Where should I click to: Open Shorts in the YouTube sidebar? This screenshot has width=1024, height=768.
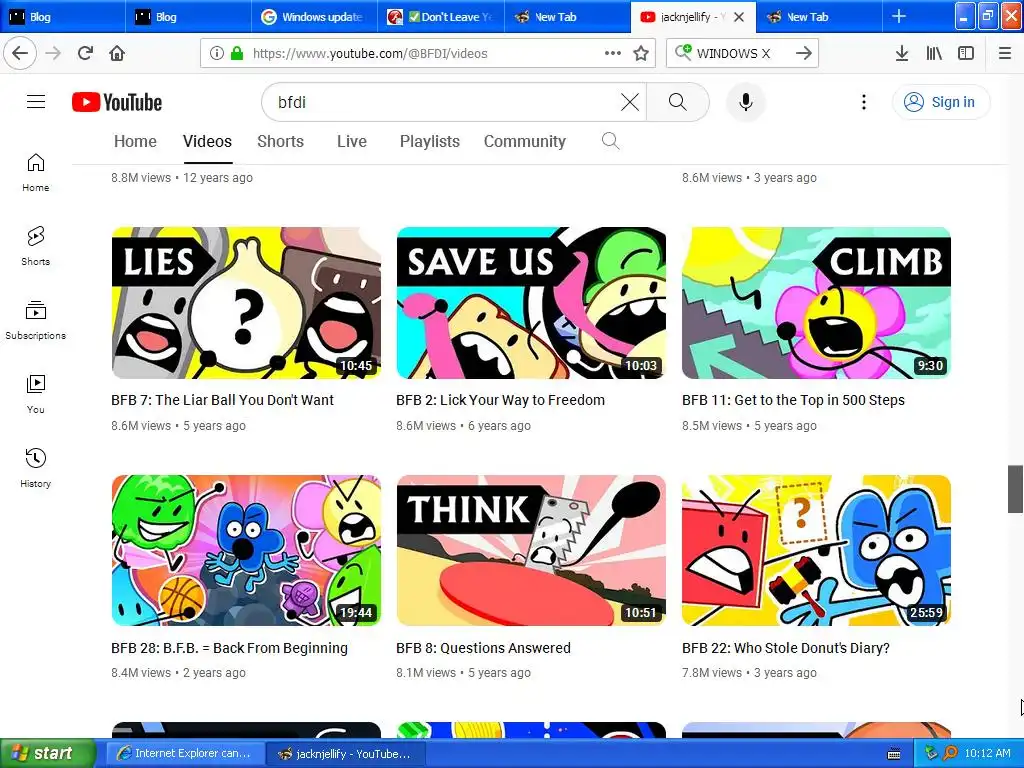coord(36,246)
